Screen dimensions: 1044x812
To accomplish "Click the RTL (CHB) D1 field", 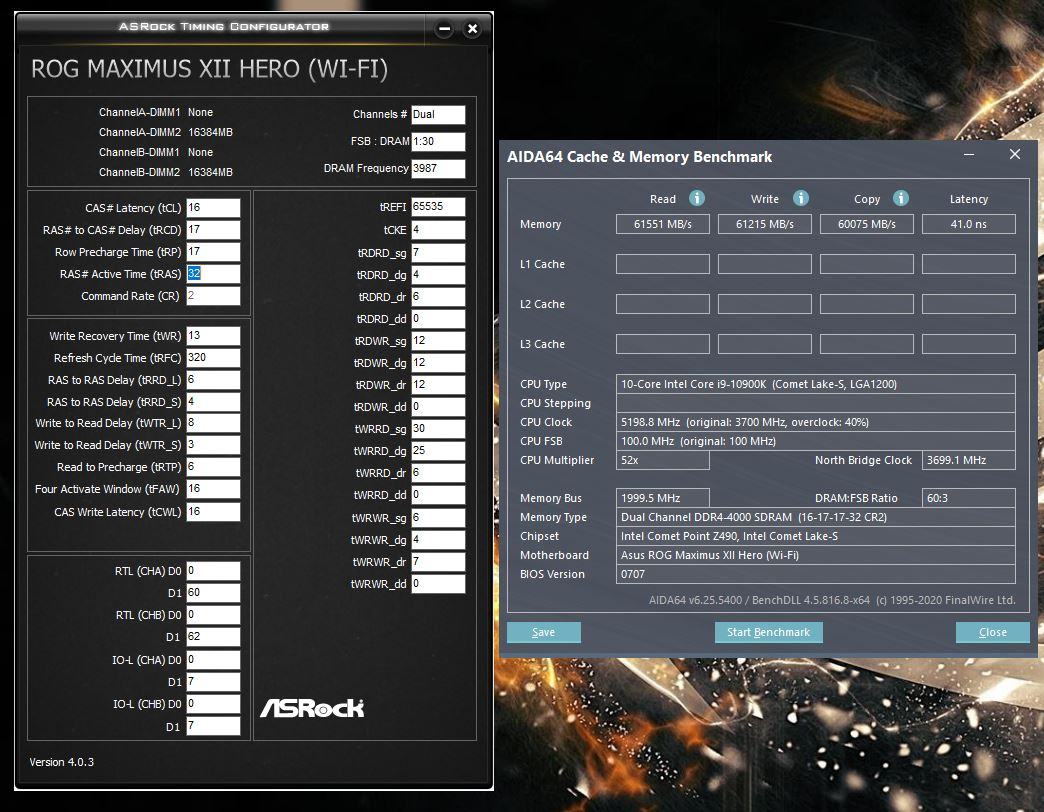I will tap(213, 636).
